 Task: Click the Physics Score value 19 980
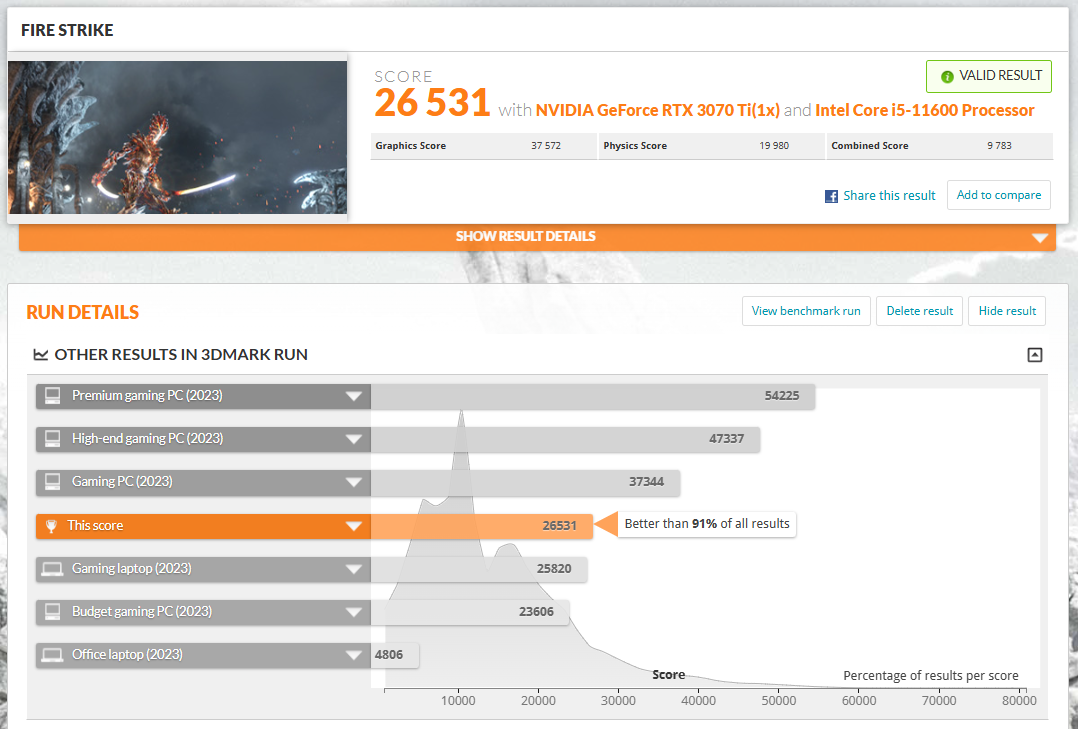pos(774,146)
